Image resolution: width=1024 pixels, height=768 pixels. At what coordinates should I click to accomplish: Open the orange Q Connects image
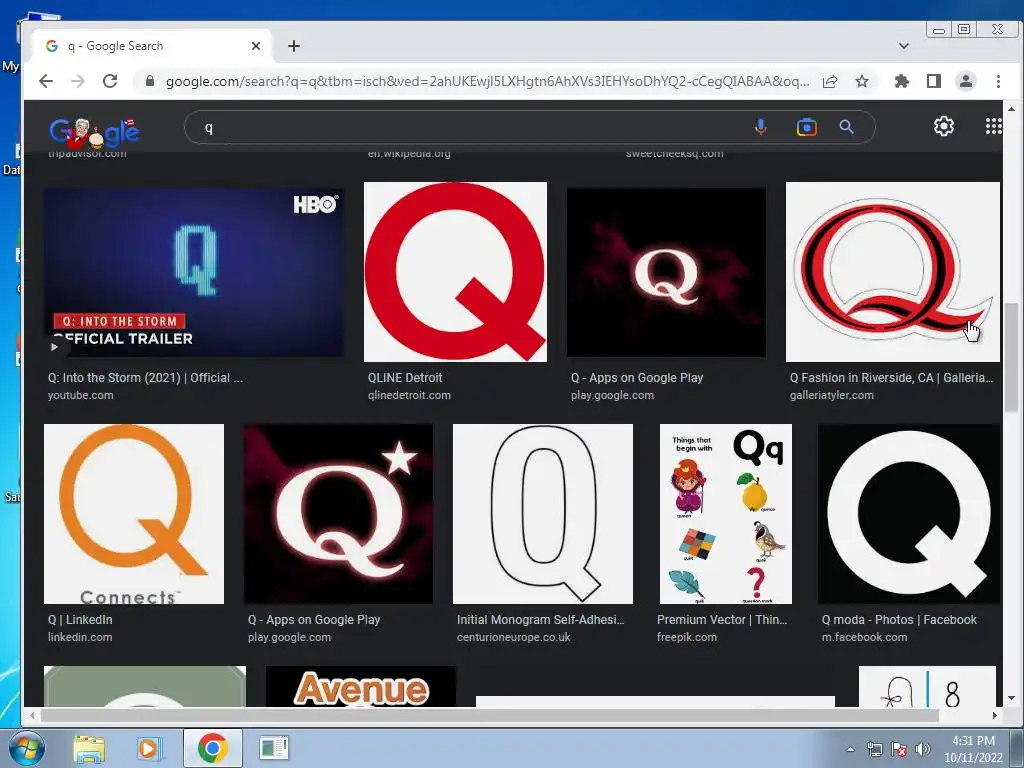pyautogui.click(x=134, y=514)
